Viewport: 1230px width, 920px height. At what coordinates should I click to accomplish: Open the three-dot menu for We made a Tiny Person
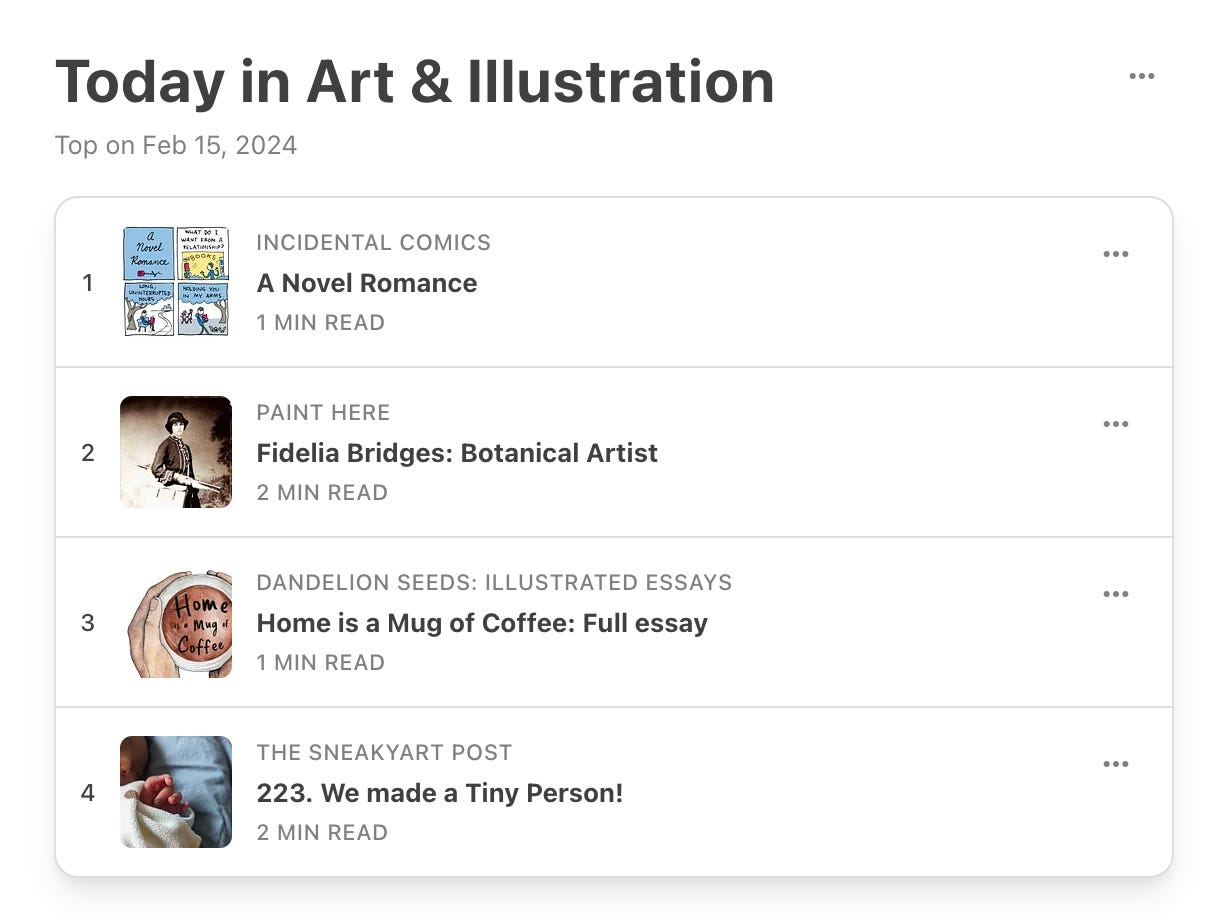1115,764
